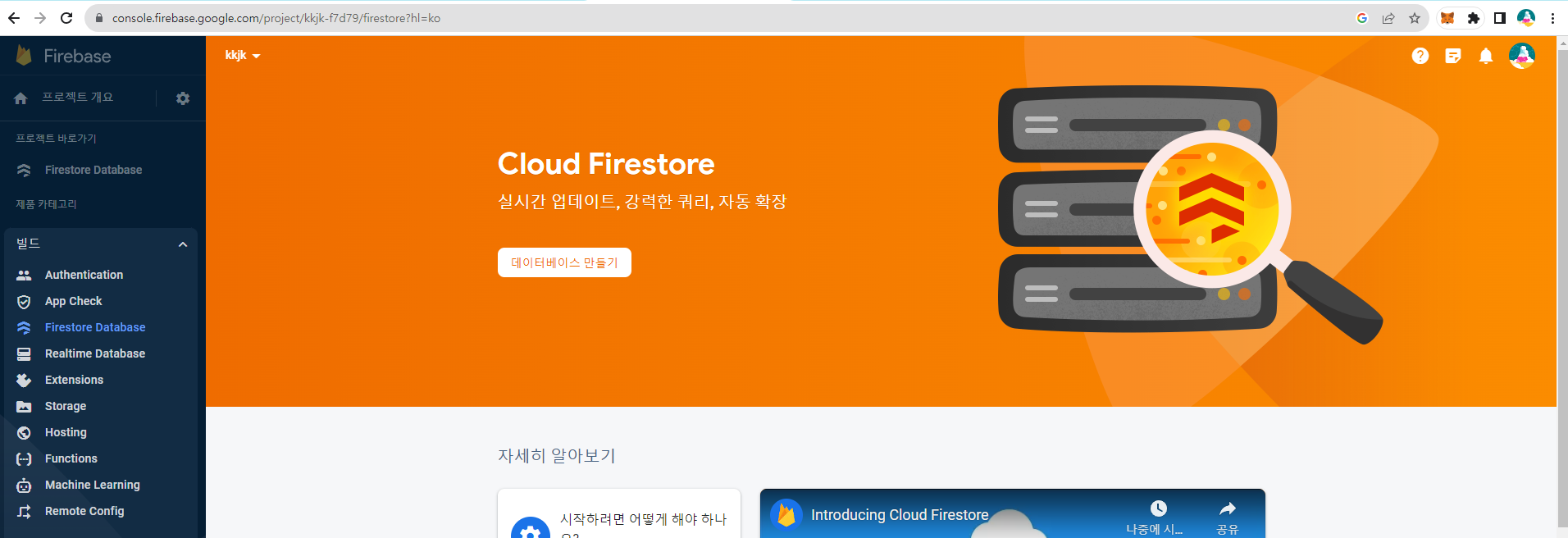Select App Check in the sidebar

[74, 301]
